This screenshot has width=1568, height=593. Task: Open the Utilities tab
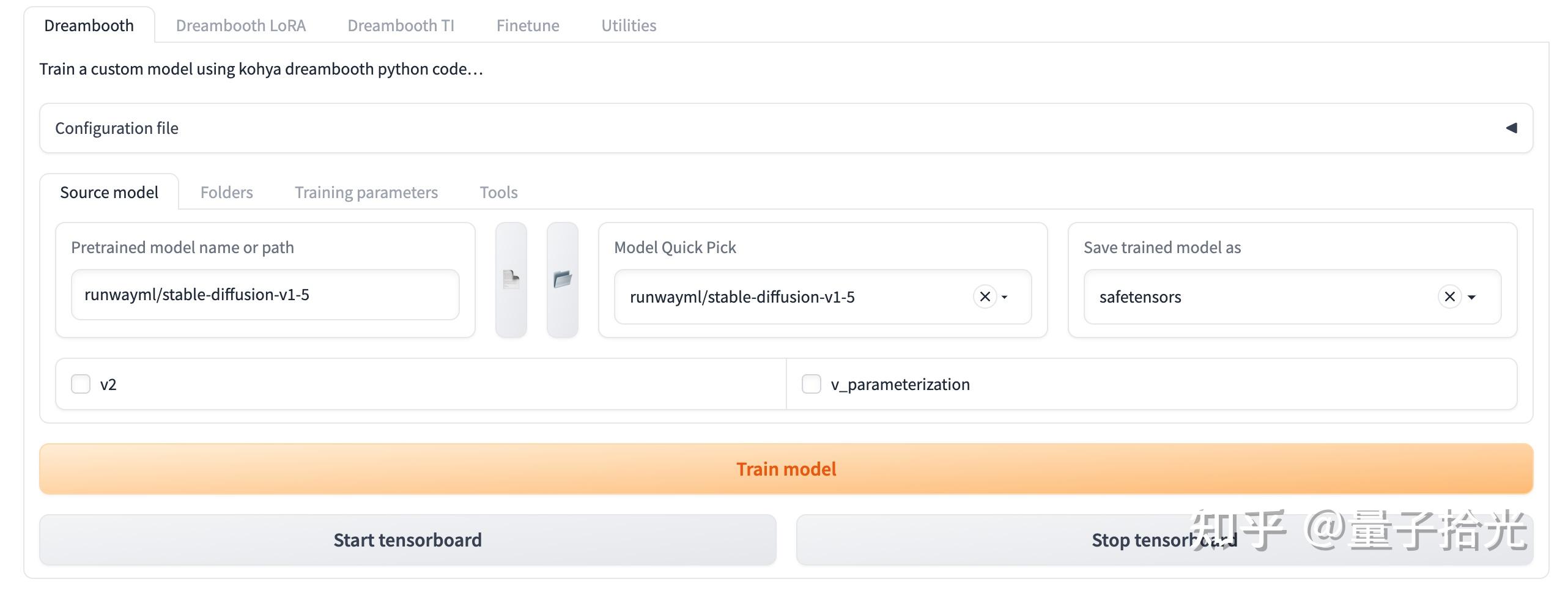(x=629, y=26)
